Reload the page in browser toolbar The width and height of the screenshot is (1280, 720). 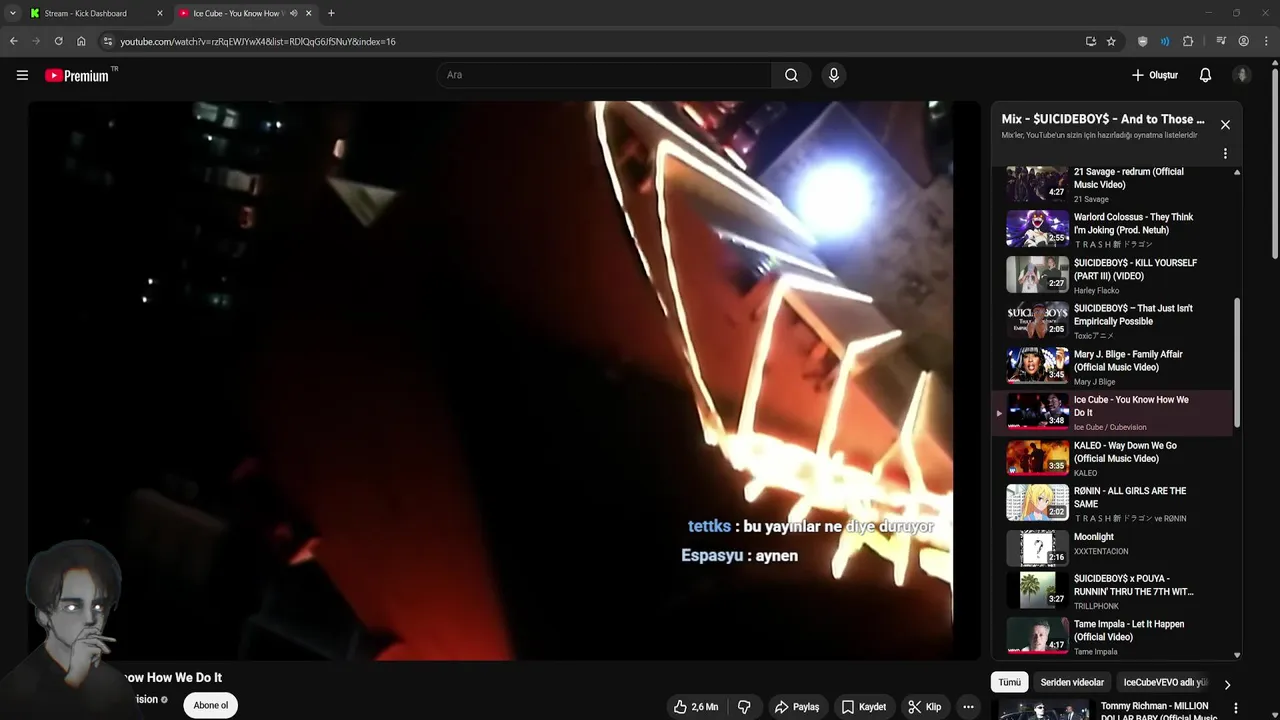pos(58,41)
